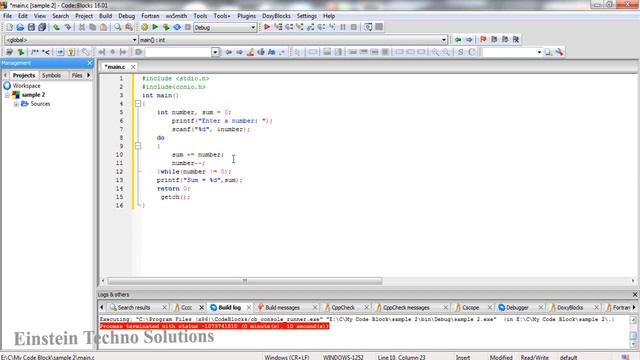Open the Search results log tab

coord(134,307)
